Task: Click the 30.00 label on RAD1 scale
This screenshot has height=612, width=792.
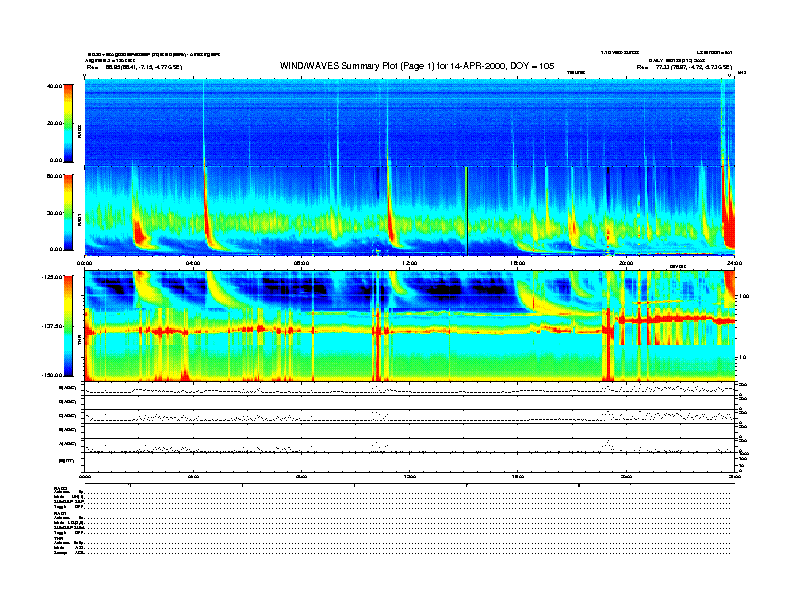Action: pos(54,213)
